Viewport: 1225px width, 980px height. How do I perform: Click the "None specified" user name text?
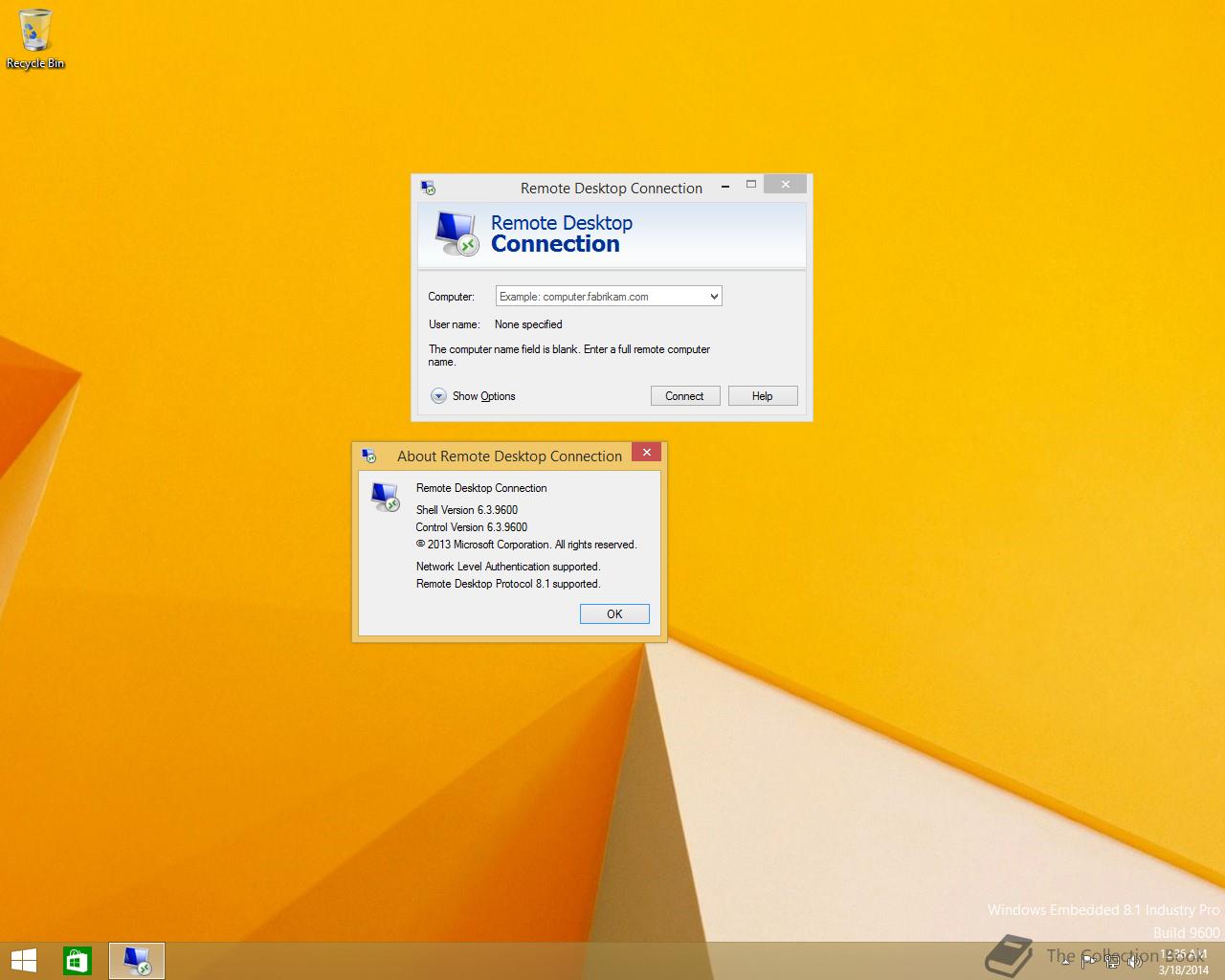point(528,324)
